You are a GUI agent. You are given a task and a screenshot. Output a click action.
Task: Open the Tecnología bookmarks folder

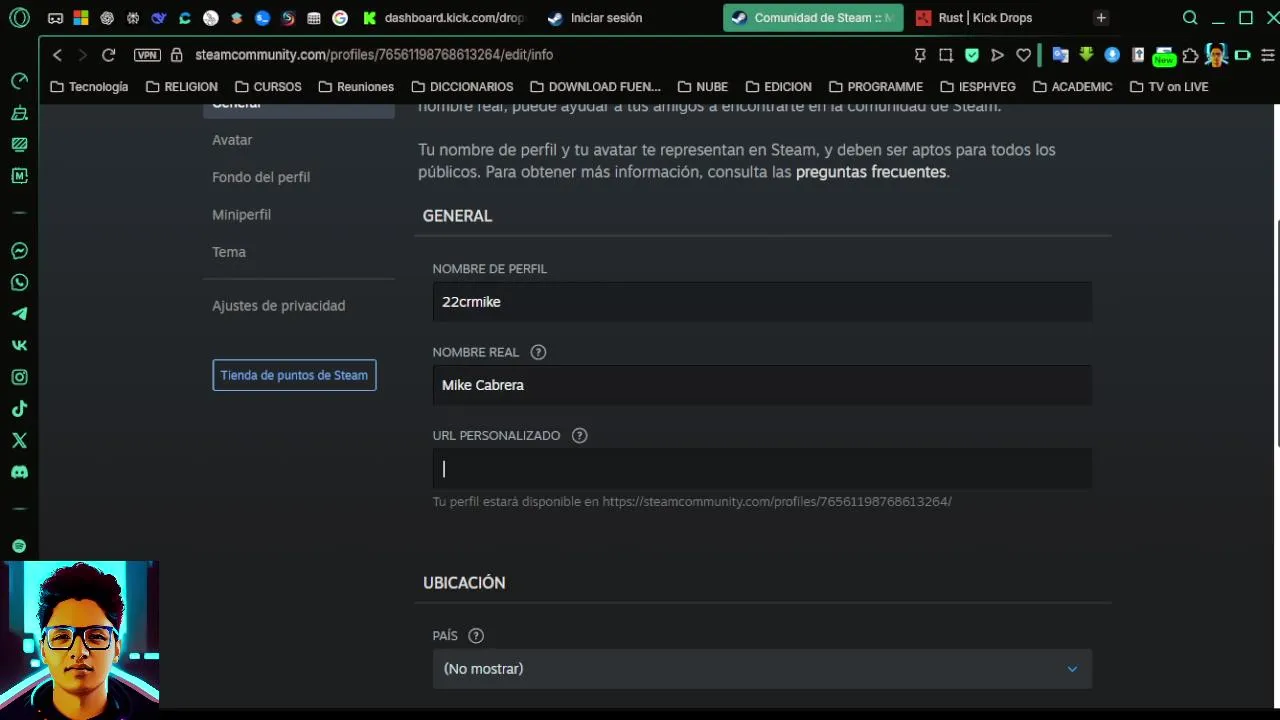pos(89,87)
